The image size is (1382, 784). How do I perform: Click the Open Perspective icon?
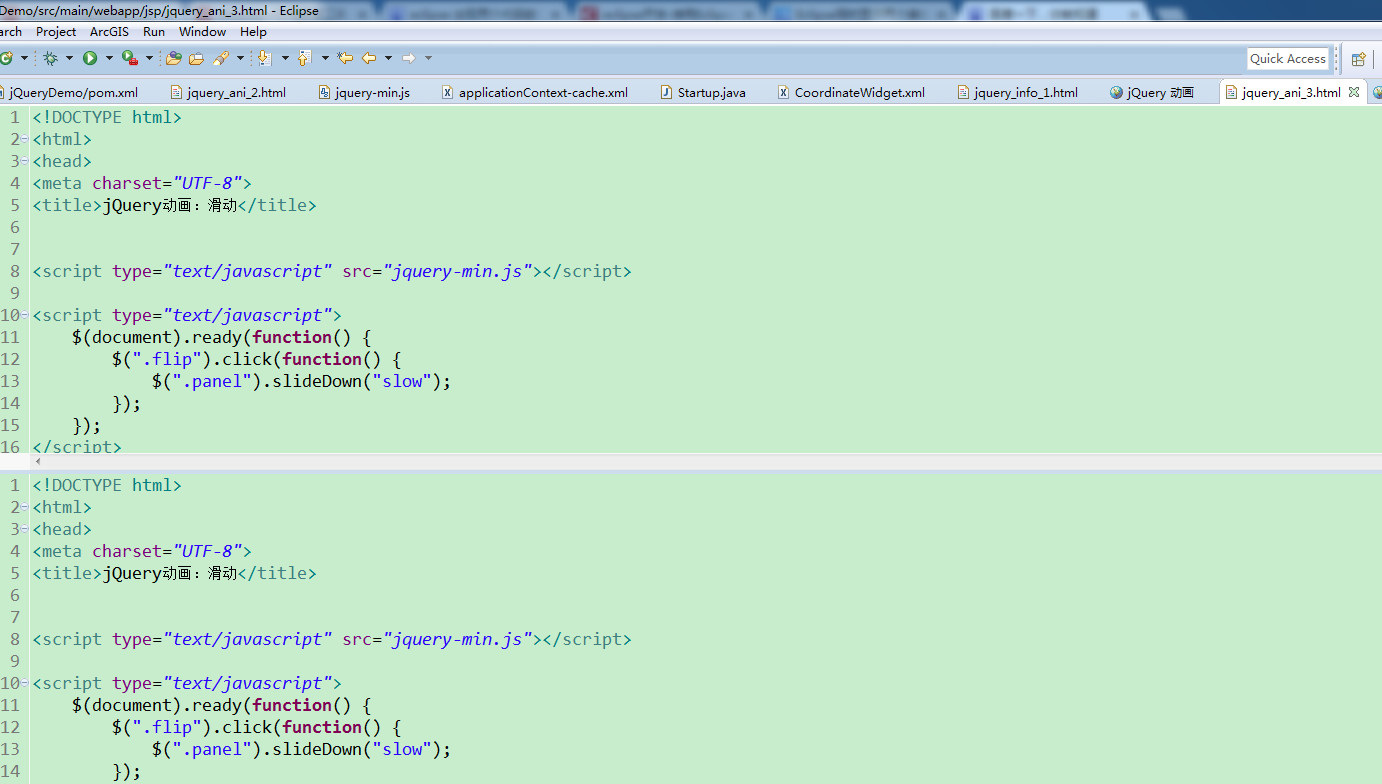click(x=1359, y=59)
